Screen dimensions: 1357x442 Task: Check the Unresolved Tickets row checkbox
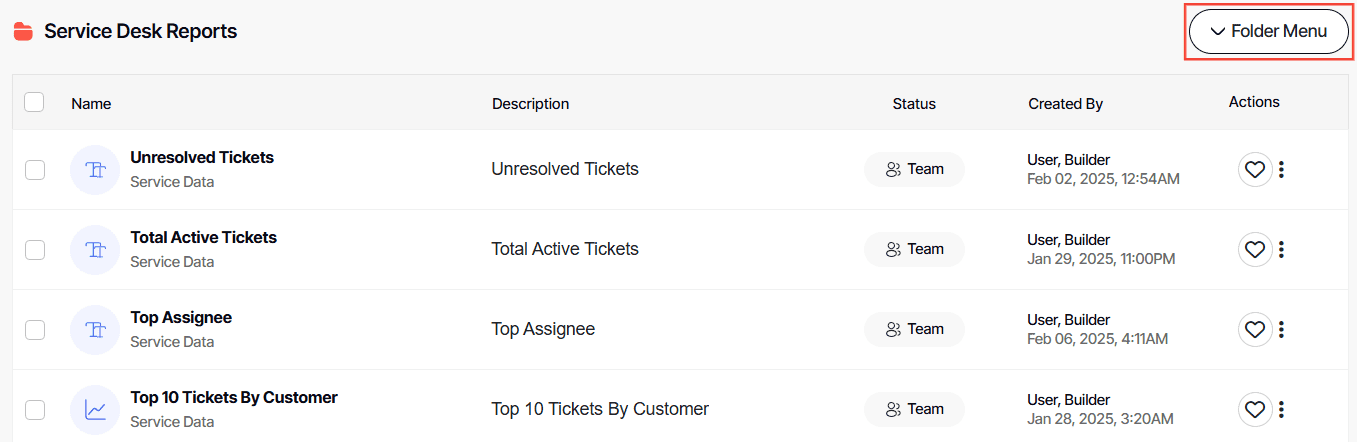coord(35,170)
